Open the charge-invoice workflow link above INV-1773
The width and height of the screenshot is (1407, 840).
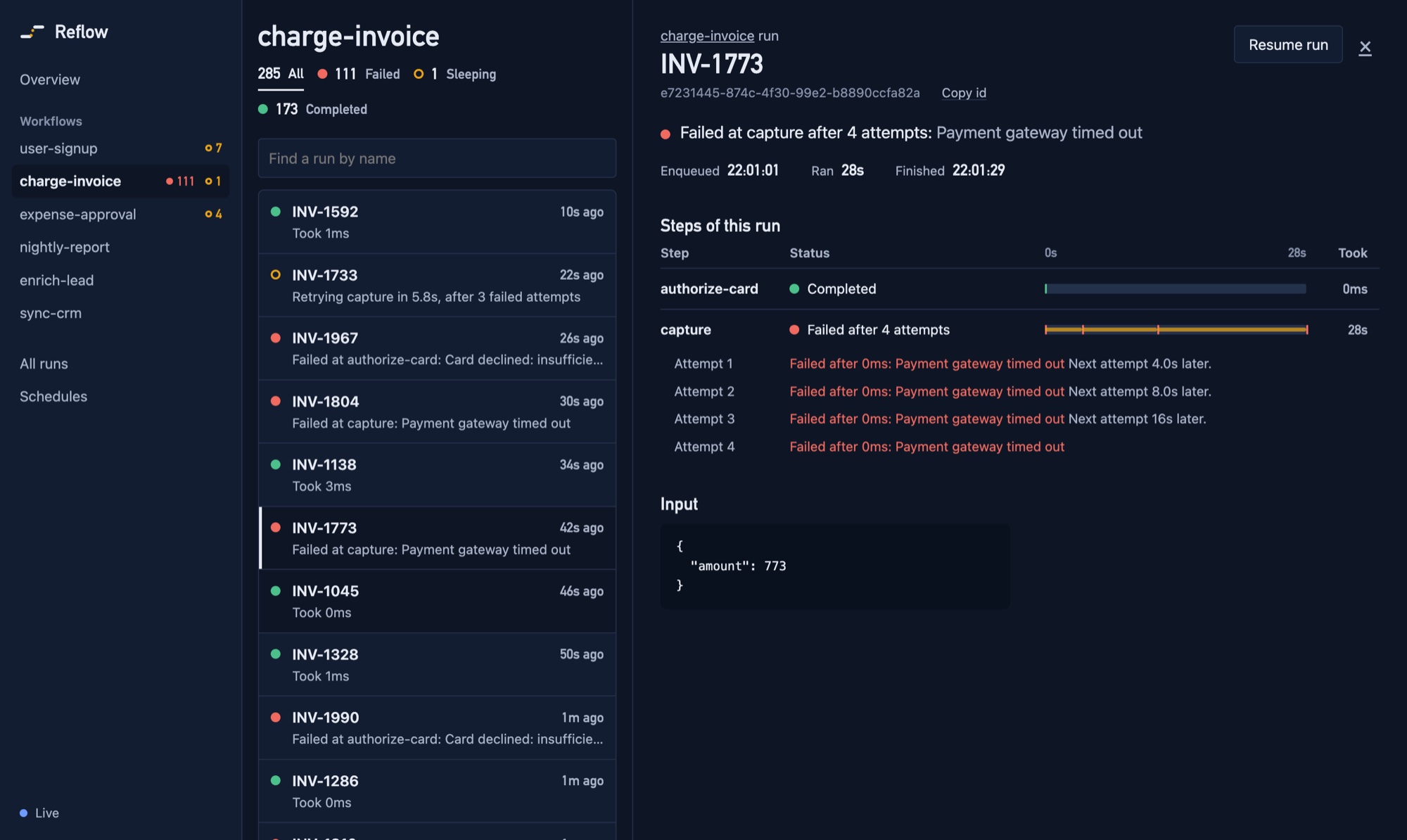coord(707,36)
